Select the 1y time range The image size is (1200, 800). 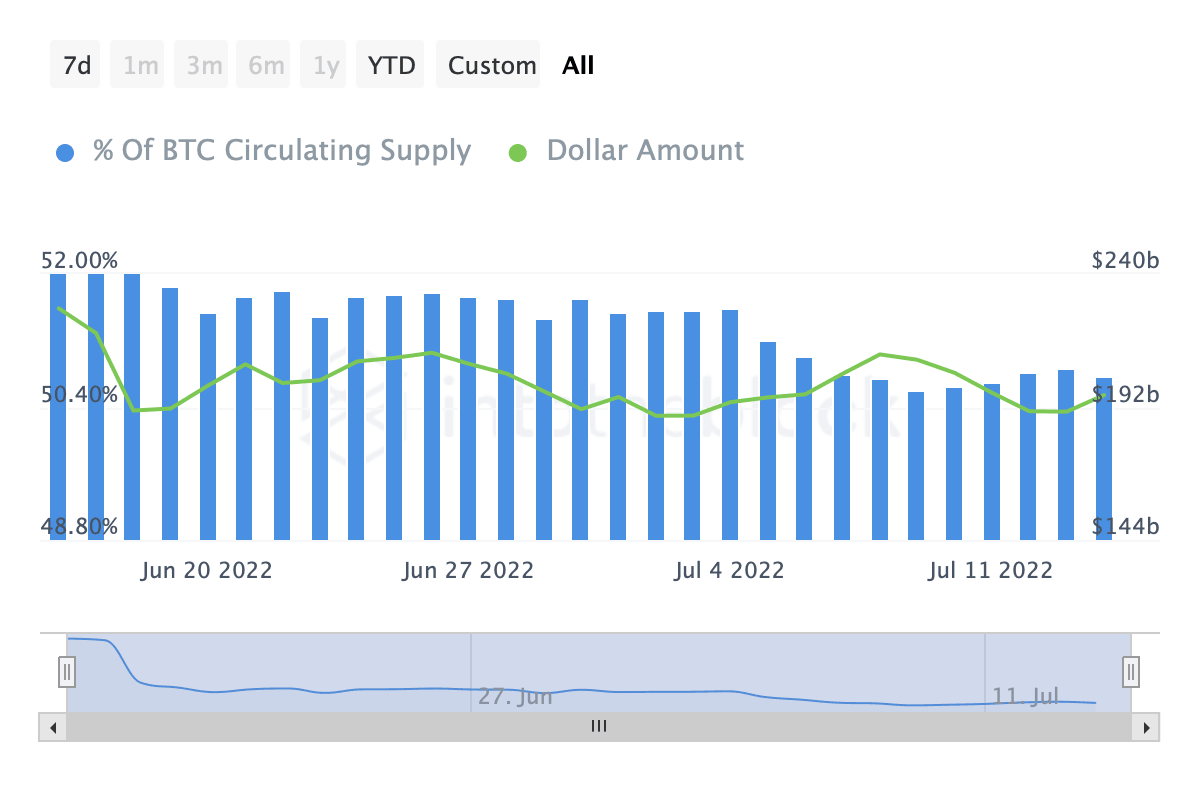tap(327, 66)
